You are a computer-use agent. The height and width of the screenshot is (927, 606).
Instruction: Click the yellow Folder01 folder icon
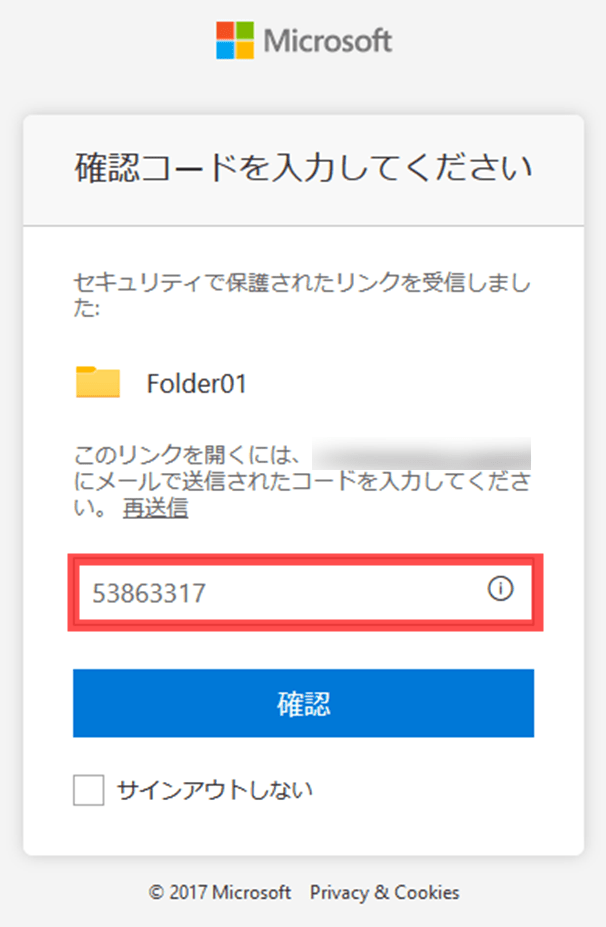pyautogui.click(x=98, y=382)
